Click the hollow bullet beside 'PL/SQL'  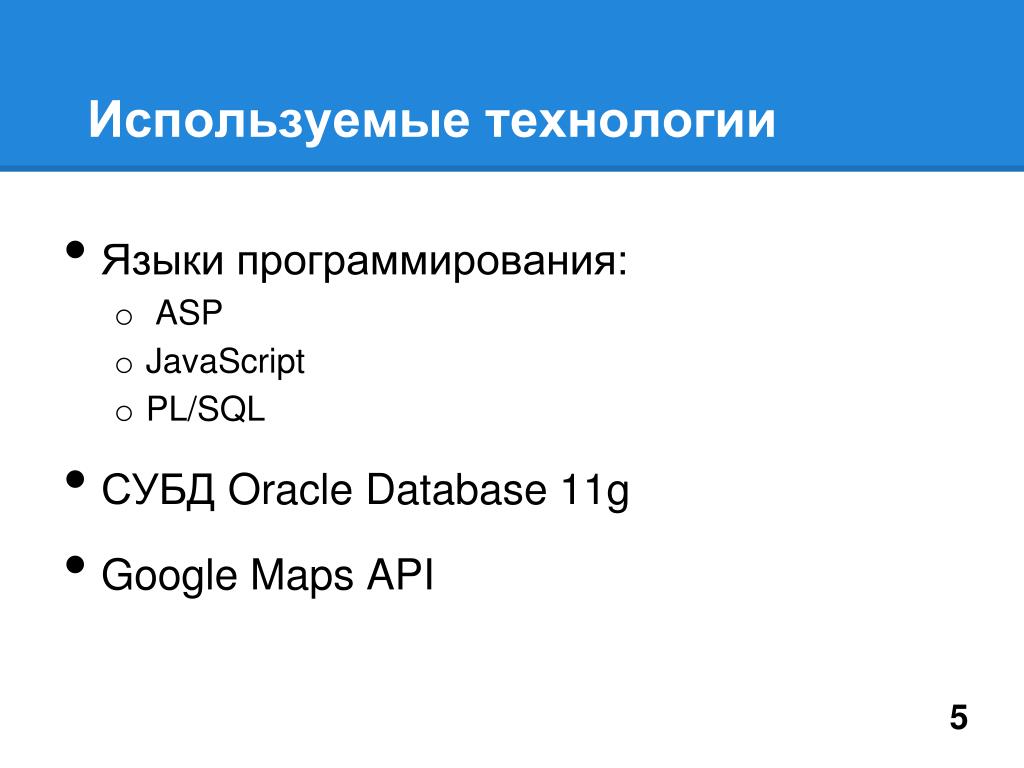124,413
